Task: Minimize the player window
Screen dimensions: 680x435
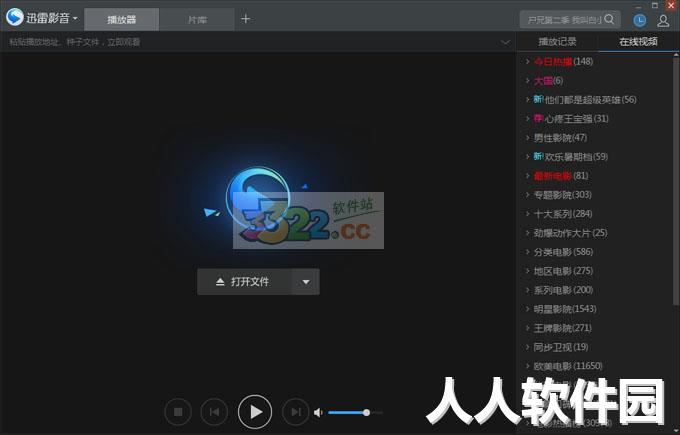Action: [x=638, y=6]
